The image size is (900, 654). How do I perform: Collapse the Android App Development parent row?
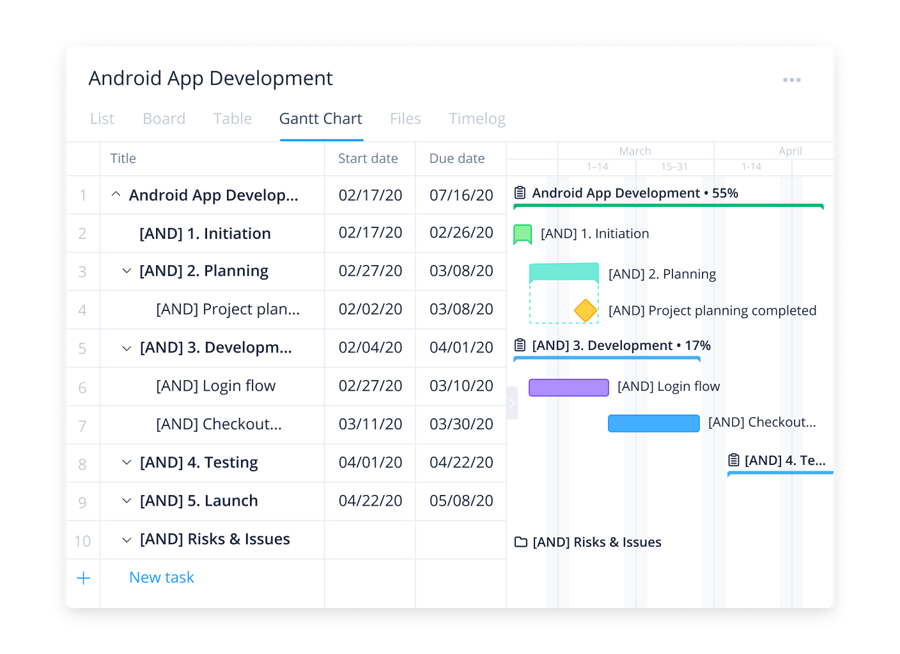click(x=116, y=194)
